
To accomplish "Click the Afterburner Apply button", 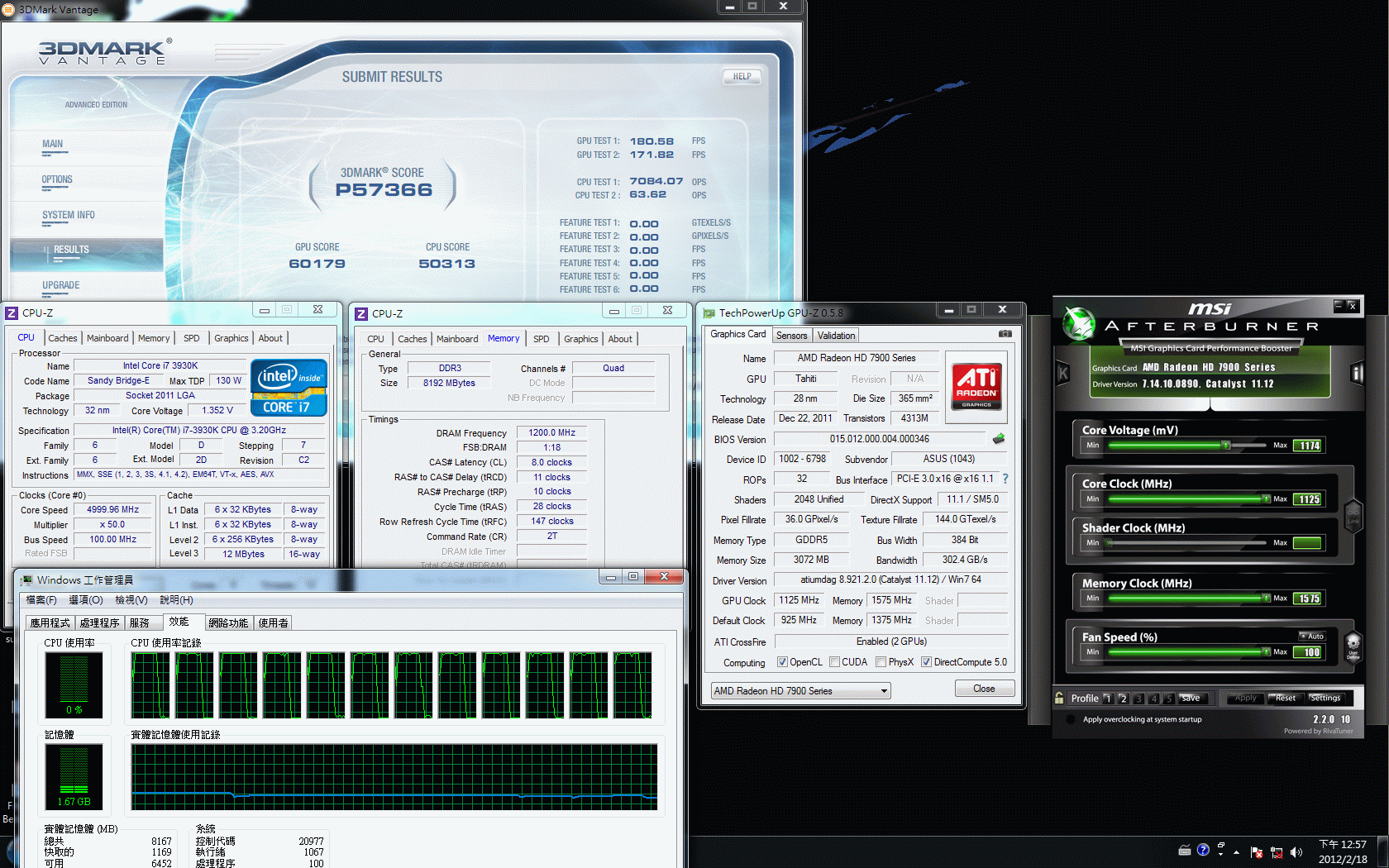I will point(1244,699).
